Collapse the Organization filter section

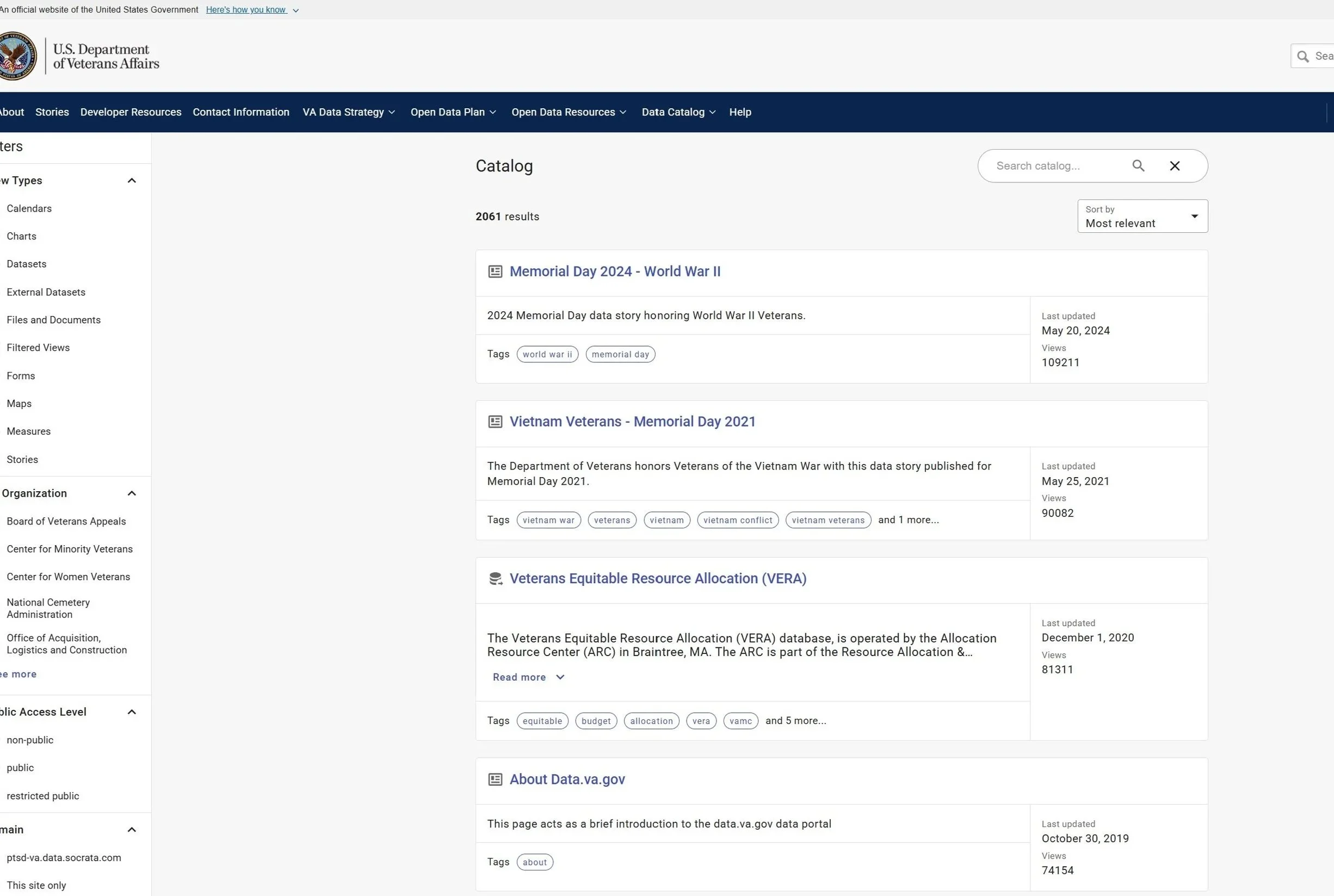point(132,493)
